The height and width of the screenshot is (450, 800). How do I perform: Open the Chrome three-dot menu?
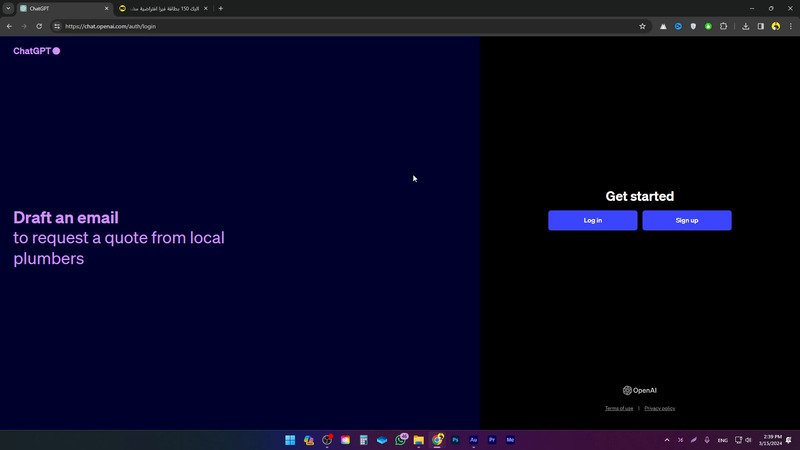[x=790, y=26]
